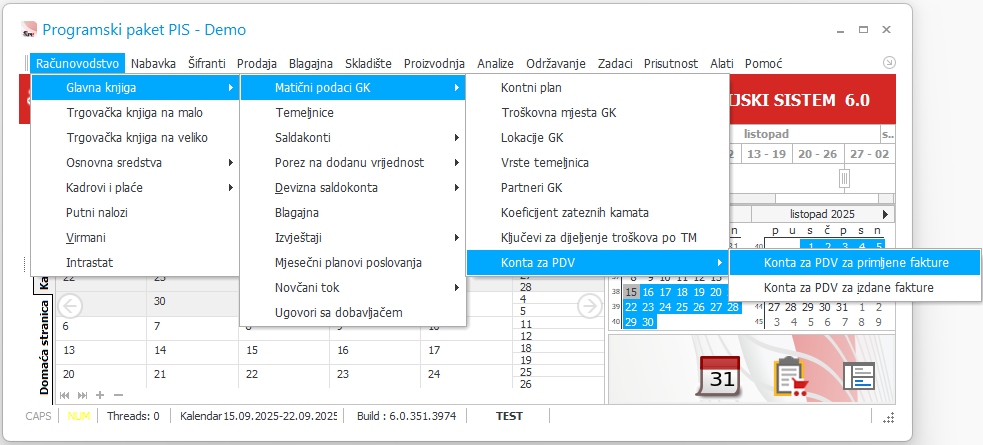Choose Lokacije GK
Image resolution: width=983 pixels, height=445 pixels.
point(597,138)
